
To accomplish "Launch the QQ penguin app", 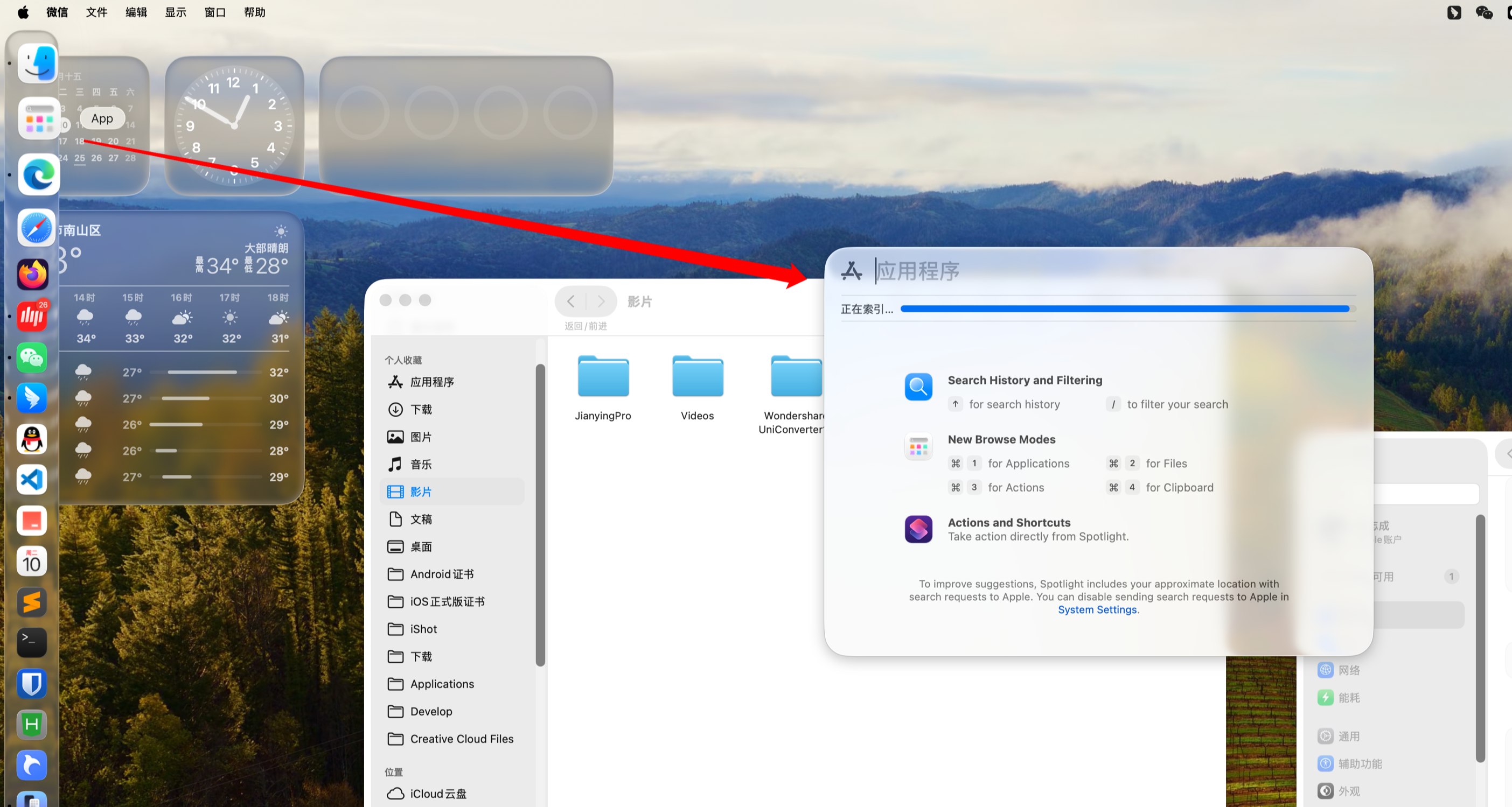I will click(x=32, y=439).
